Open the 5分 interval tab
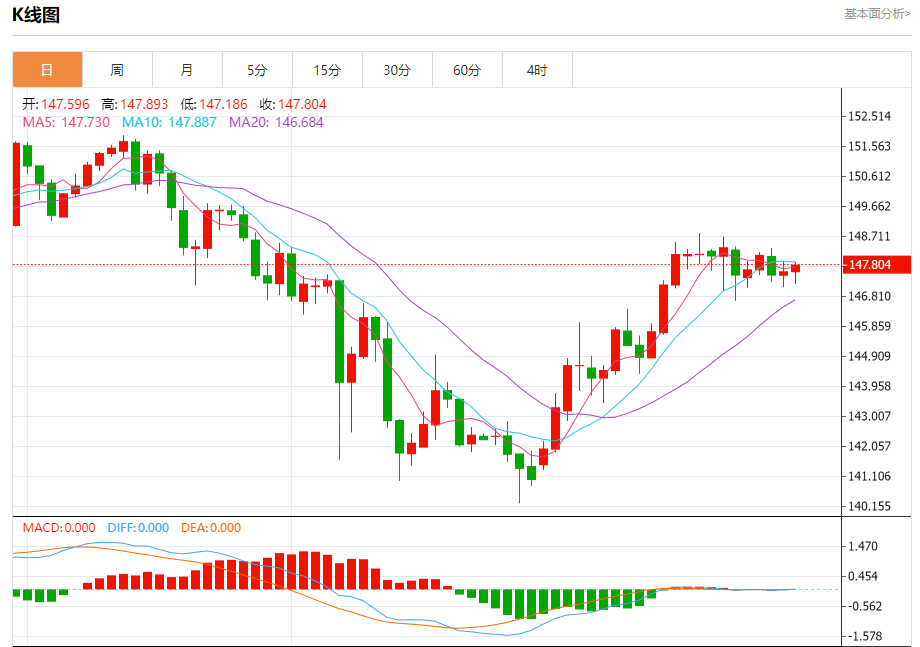Screen dimensions: 920x647 257,70
